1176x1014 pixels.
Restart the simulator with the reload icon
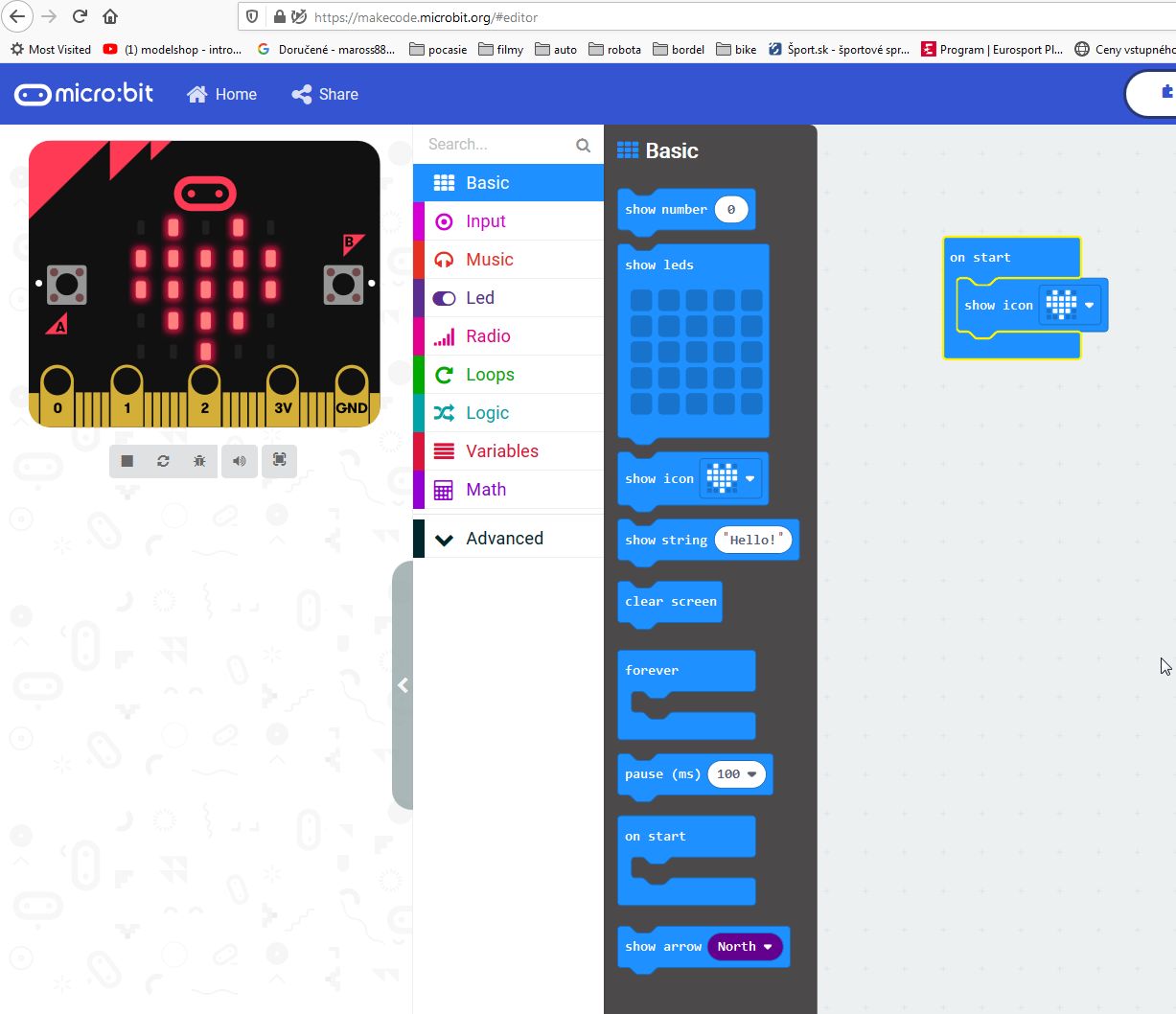(x=163, y=461)
